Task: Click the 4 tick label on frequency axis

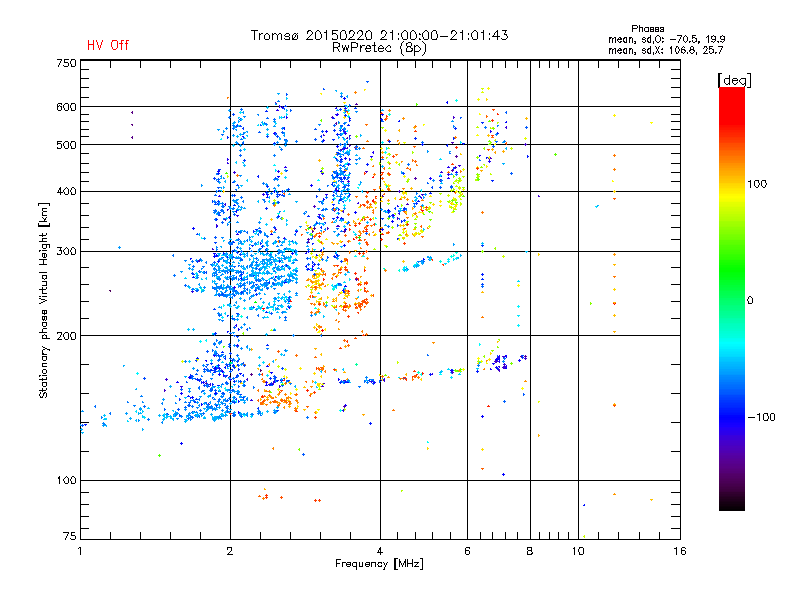Action: click(380, 551)
